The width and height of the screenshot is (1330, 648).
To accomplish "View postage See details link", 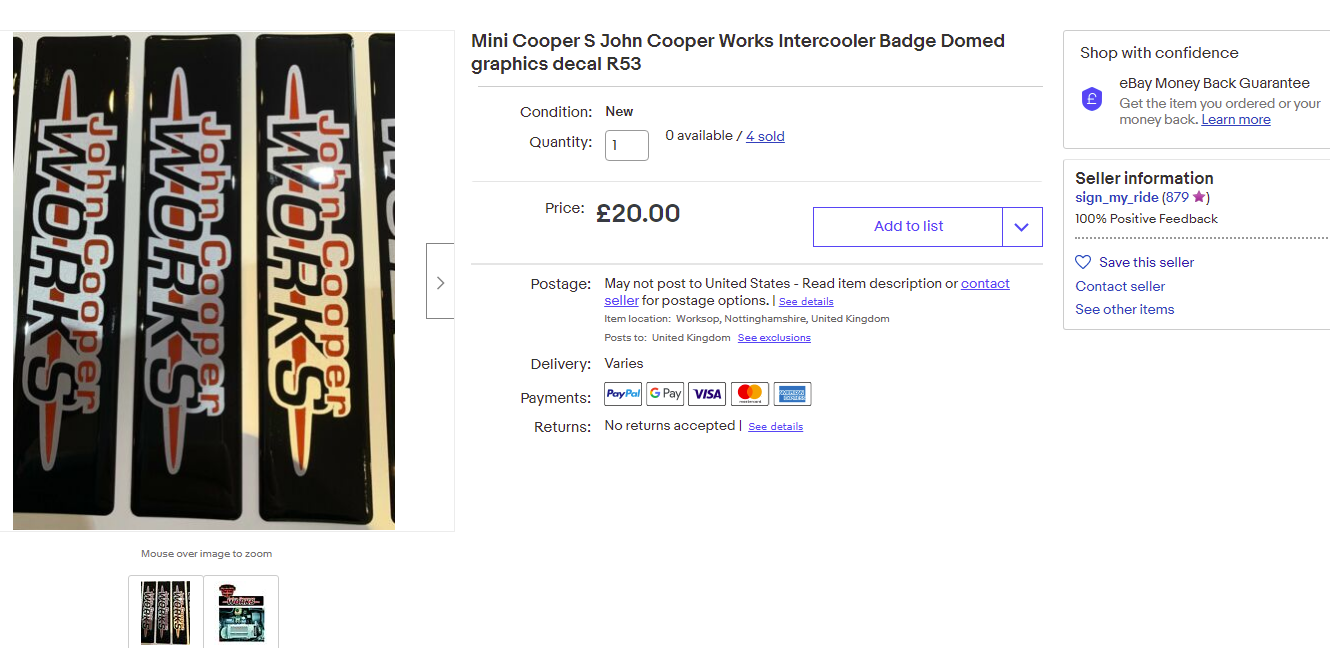I will click(806, 302).
